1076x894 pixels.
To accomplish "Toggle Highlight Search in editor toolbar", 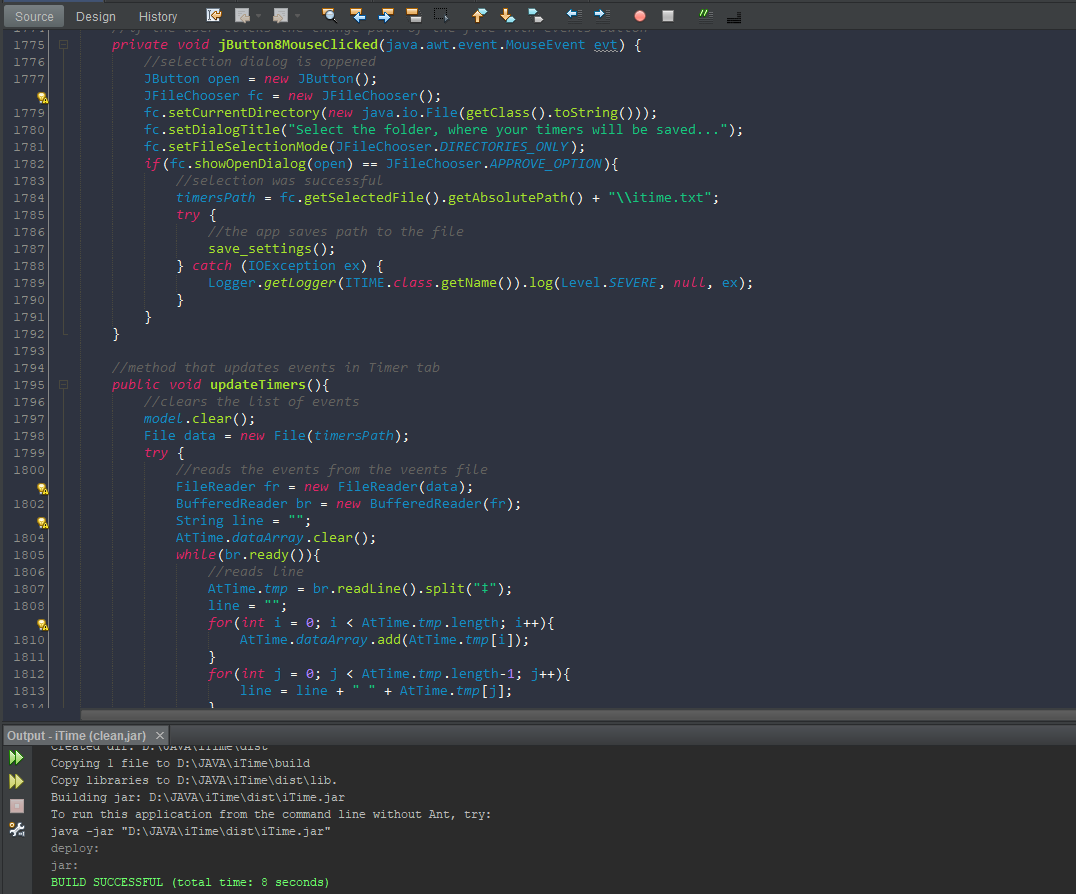I will 413,16.
